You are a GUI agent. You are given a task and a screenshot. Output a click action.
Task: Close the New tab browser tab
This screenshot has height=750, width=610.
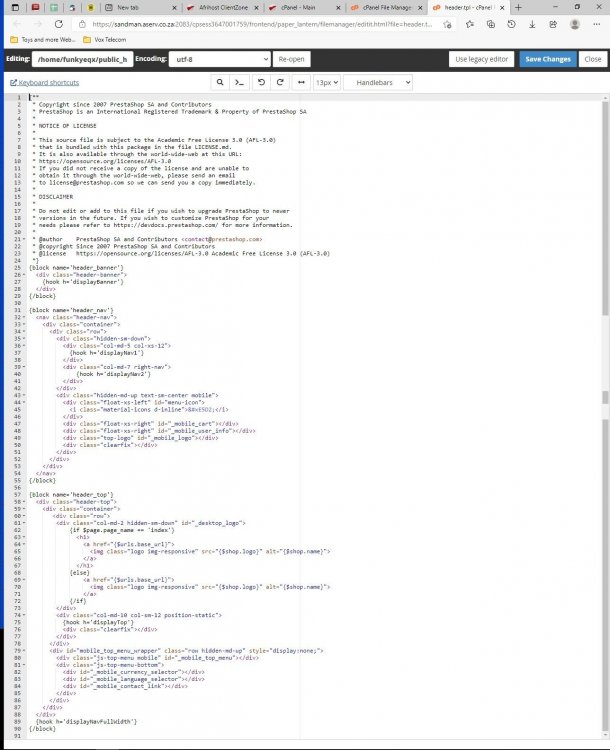(174, 8)
